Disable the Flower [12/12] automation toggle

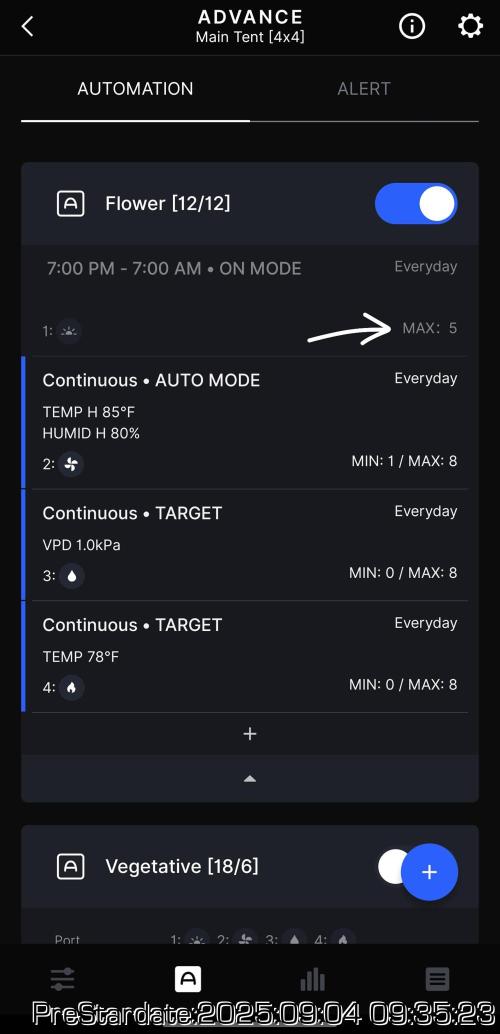(416, 204)
